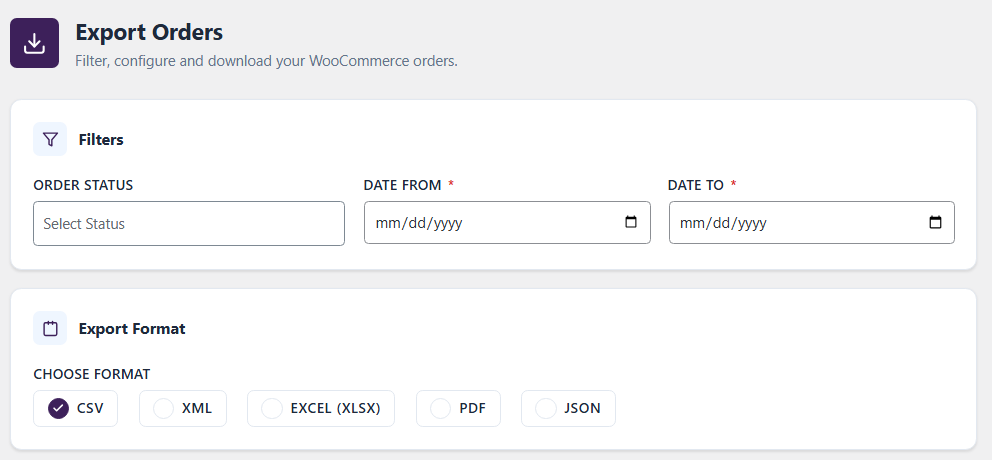Click the Choose Format label
Viewport: 992px width, 460px height.
pos(92,374)
